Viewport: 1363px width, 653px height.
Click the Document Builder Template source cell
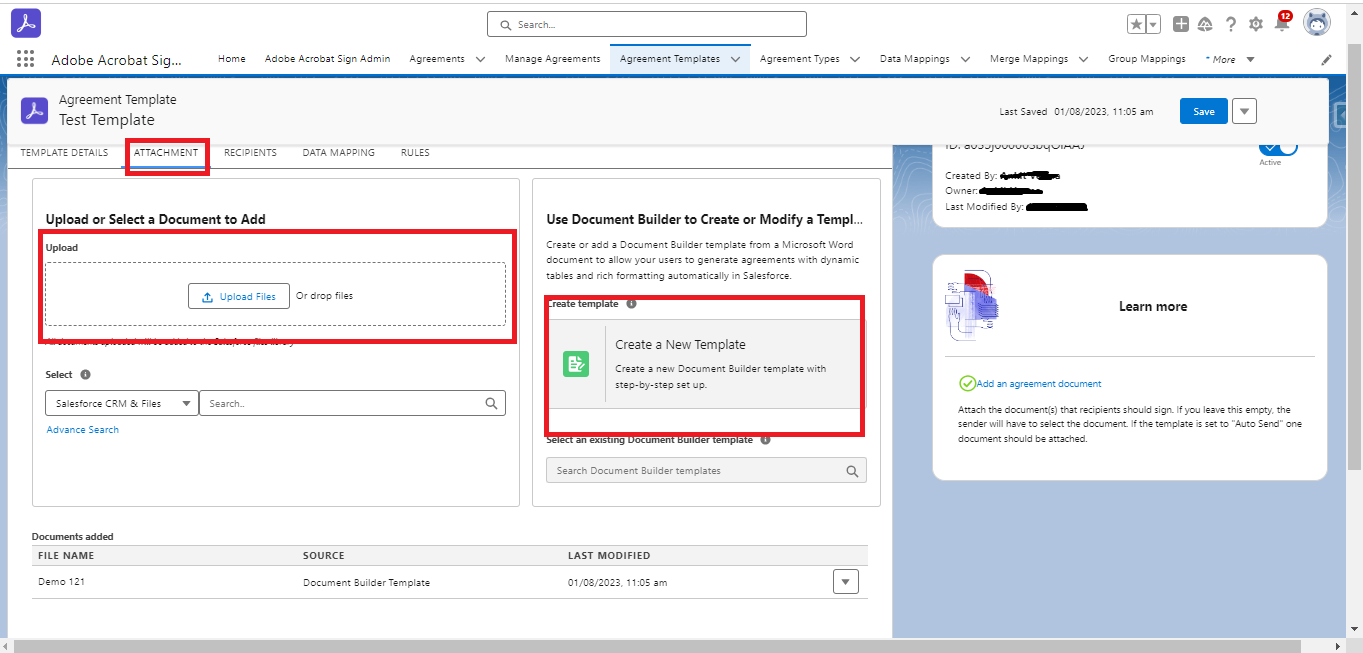(x=366, y=583)
